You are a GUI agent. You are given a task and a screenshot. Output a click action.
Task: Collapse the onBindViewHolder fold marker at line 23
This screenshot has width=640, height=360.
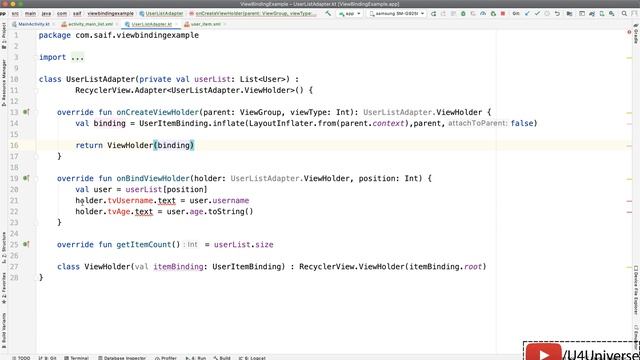point(36,222)
